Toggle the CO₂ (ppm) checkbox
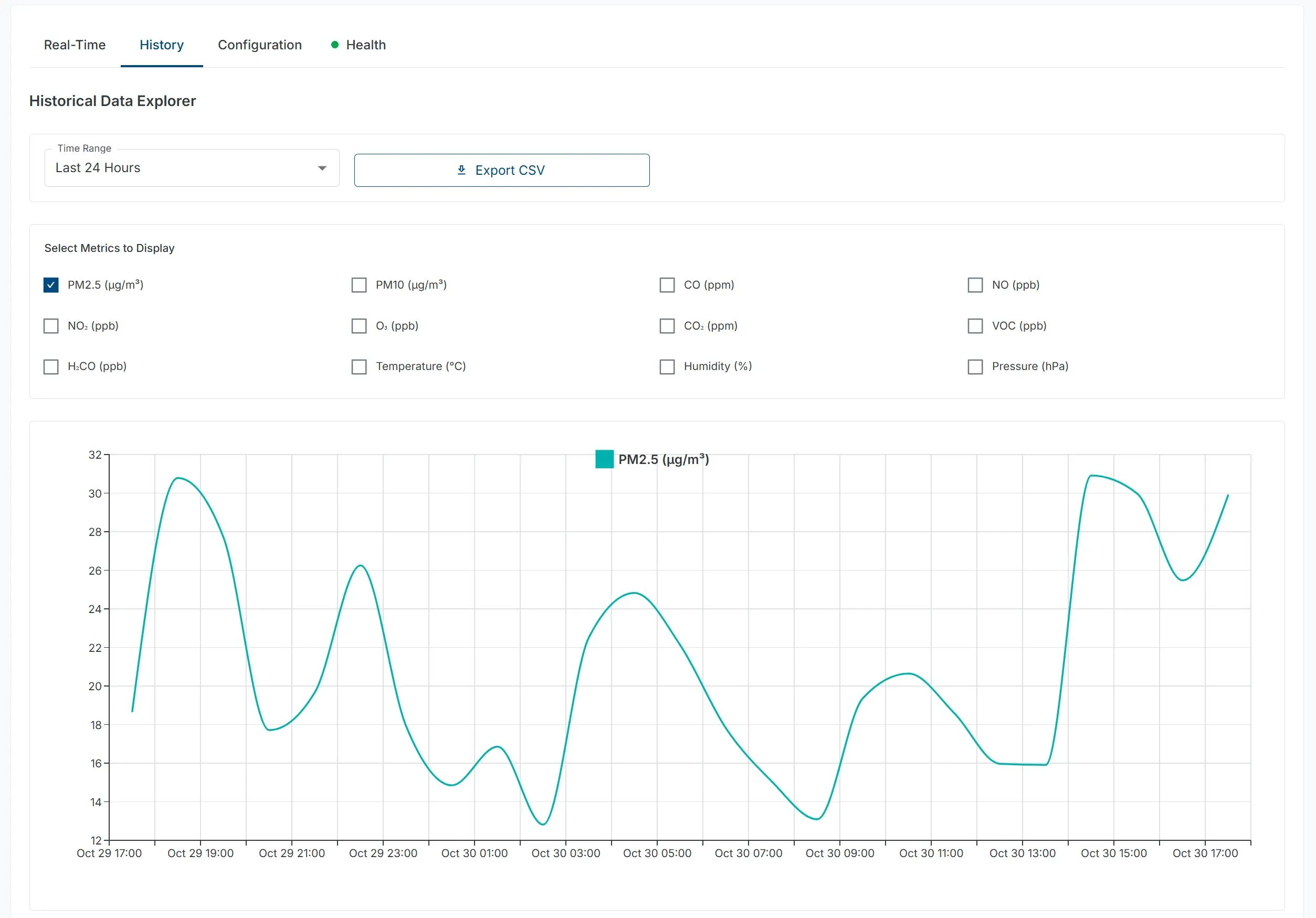The image size is (1316, 918). point(667,326)
